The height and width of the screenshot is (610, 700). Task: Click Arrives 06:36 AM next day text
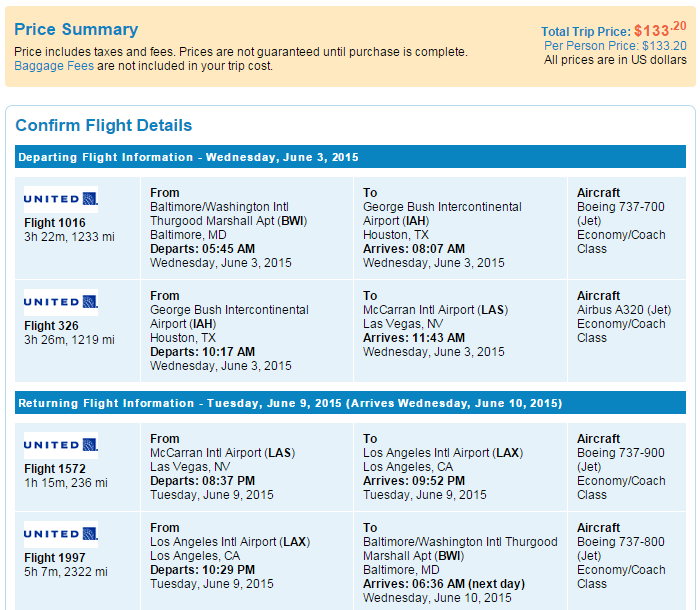[444, 584]
